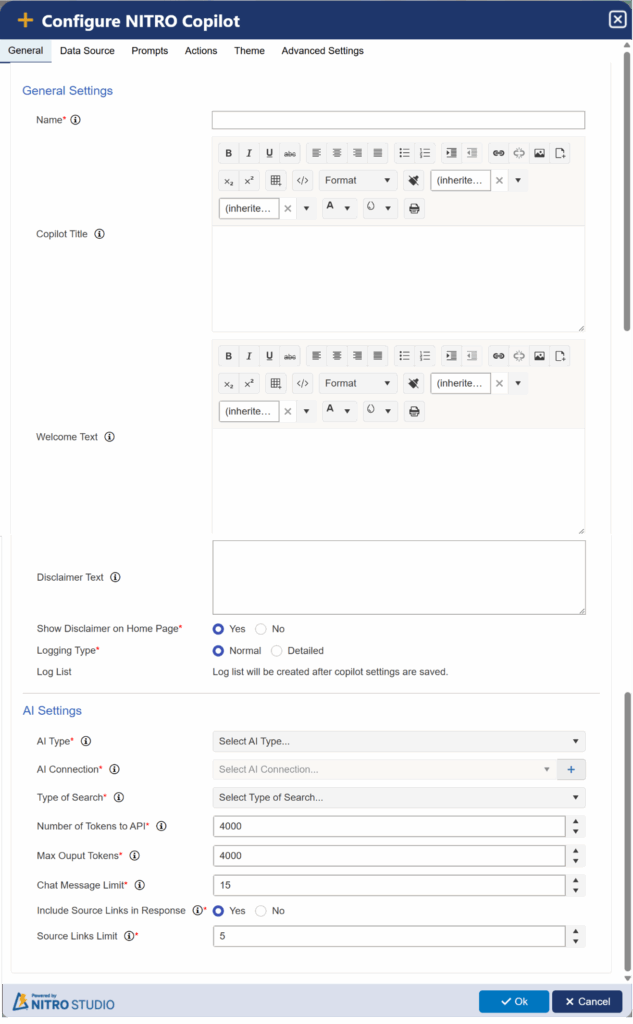Select No for Show Disclaimer on Home Page

261,629
